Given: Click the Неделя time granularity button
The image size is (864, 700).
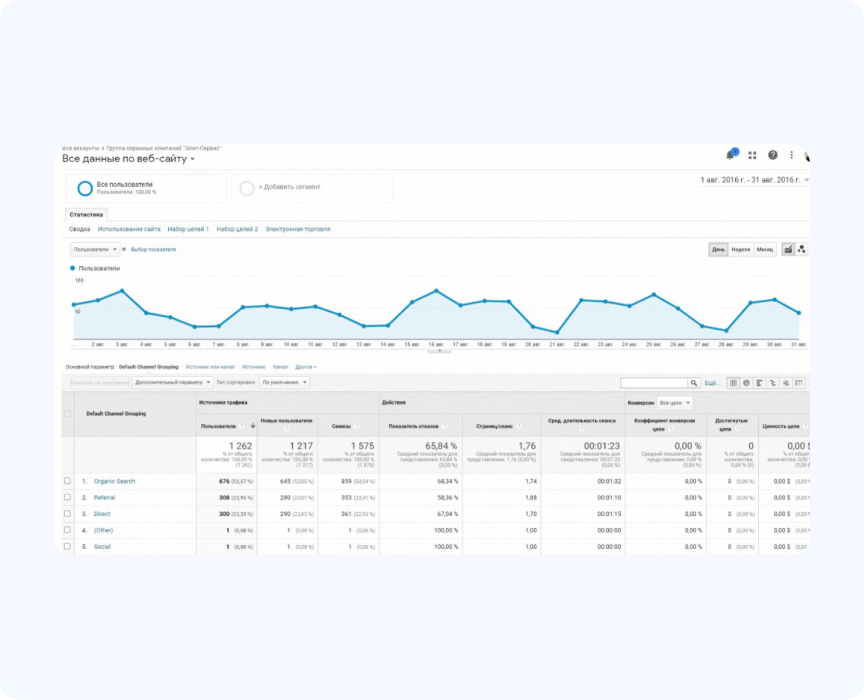Looking at the screenshot, I should [741, 249].
